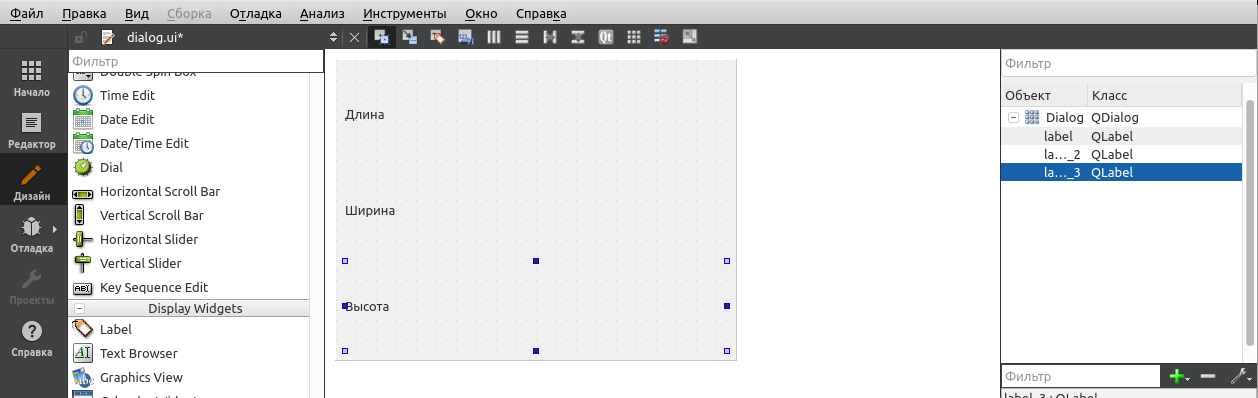The image size is (1258, 398).
Task: Open the Инструменты menu
Action: point(405,13)
